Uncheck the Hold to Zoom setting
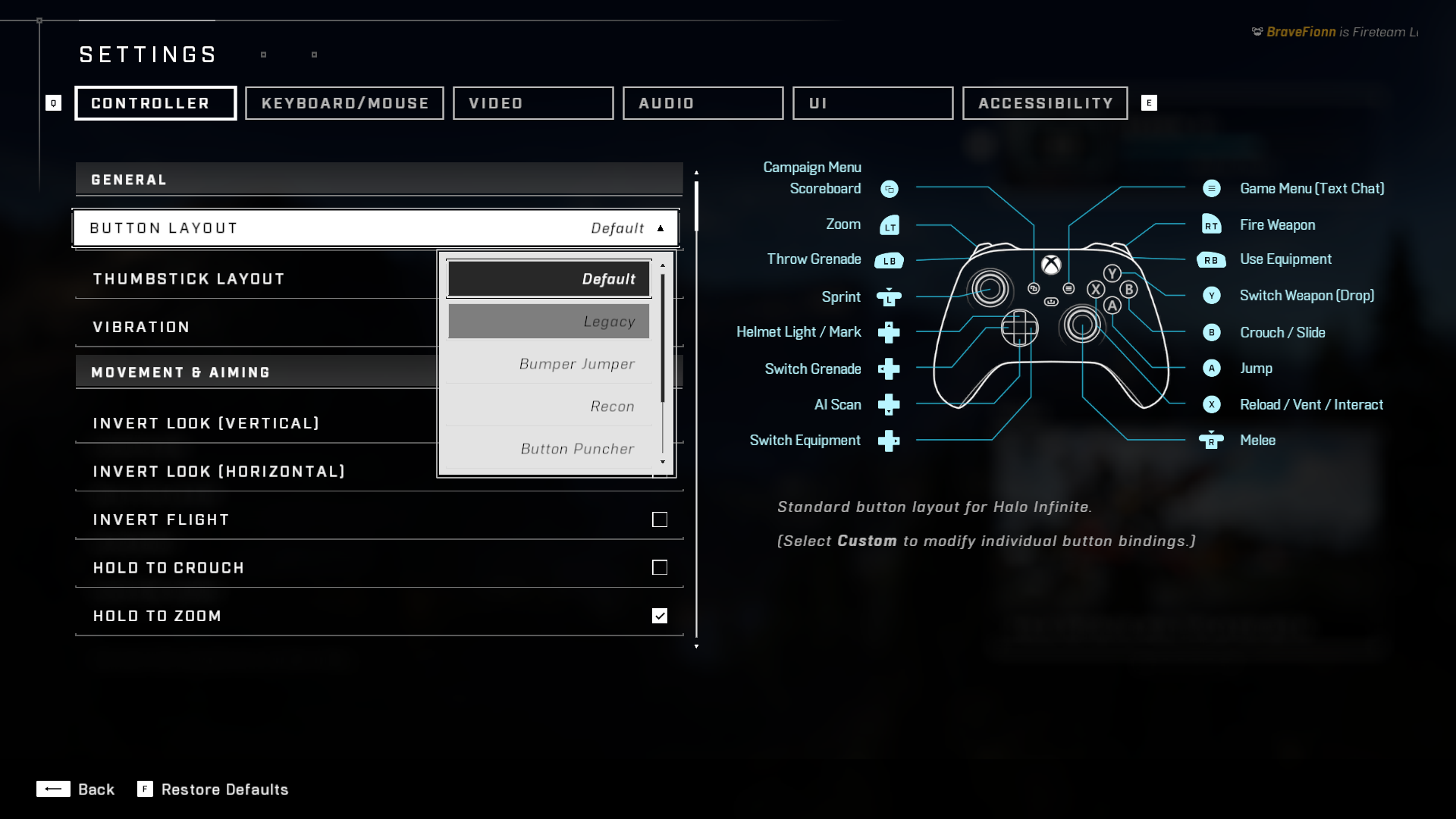 [x=659, y=616]
